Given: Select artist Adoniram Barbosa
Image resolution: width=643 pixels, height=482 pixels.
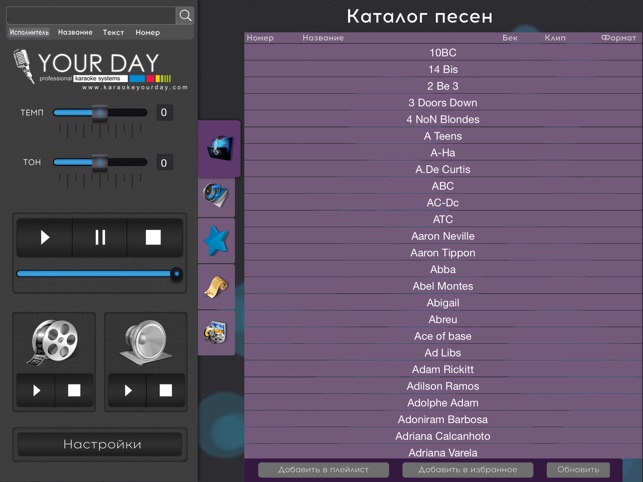Looking at the screenshot, I should pos(443,420).
